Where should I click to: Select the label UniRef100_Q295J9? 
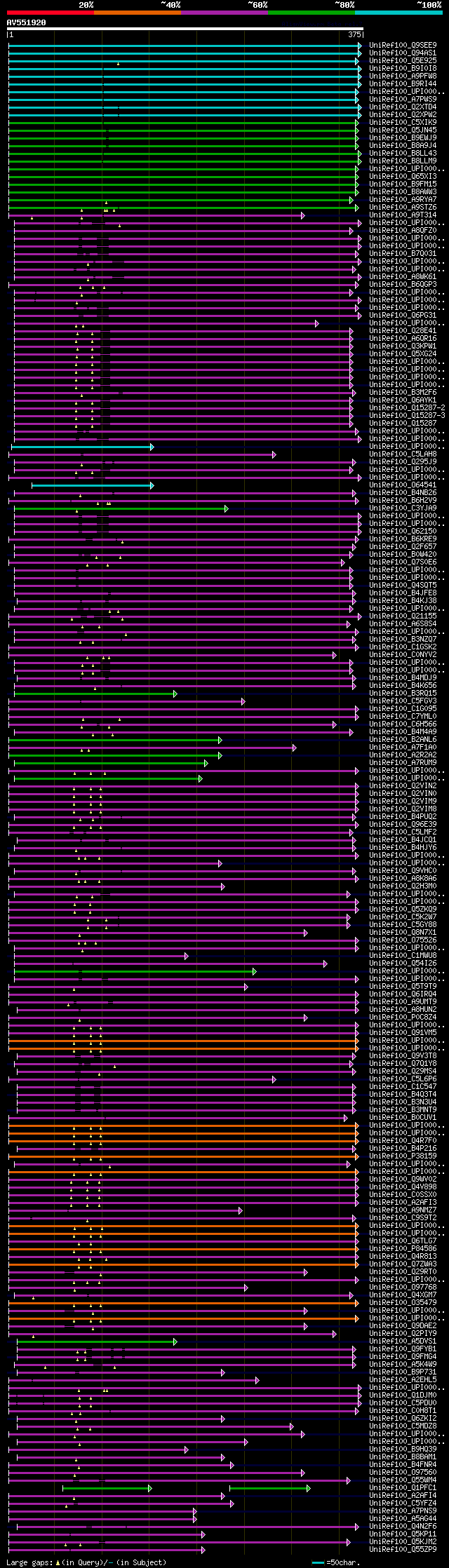[403, 461]
